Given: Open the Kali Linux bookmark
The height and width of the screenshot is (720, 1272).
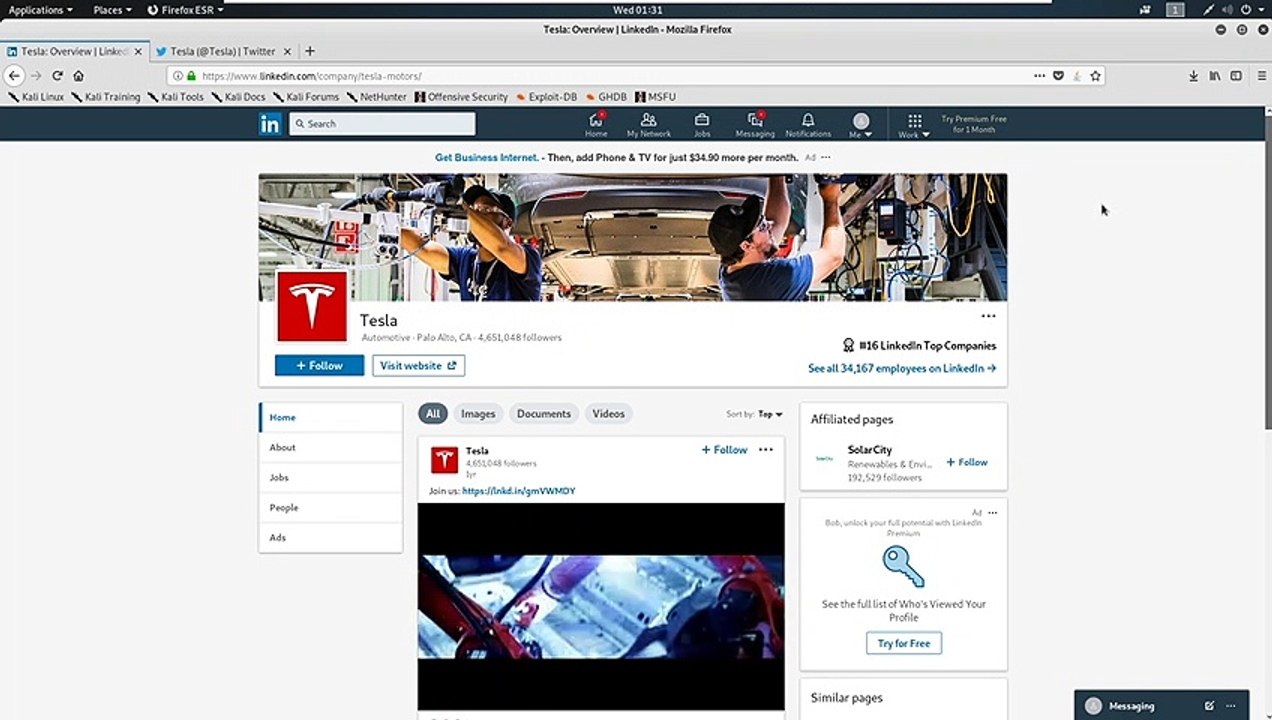Looking at the screenshot, I should click(x=35, y=97).
